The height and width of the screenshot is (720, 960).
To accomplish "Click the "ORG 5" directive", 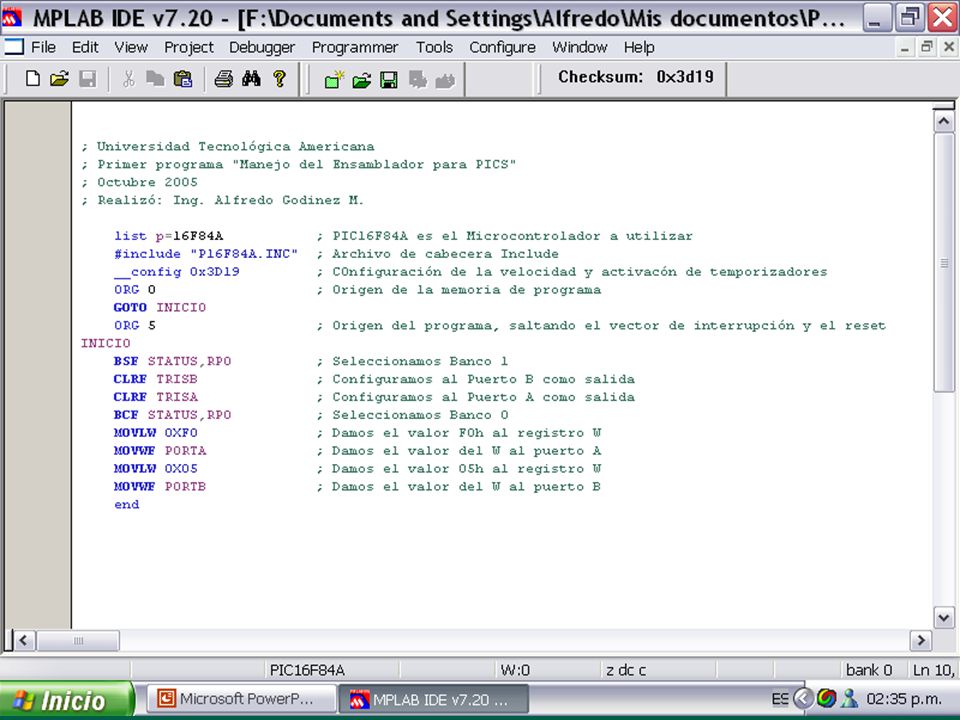I will pos(135,325).
